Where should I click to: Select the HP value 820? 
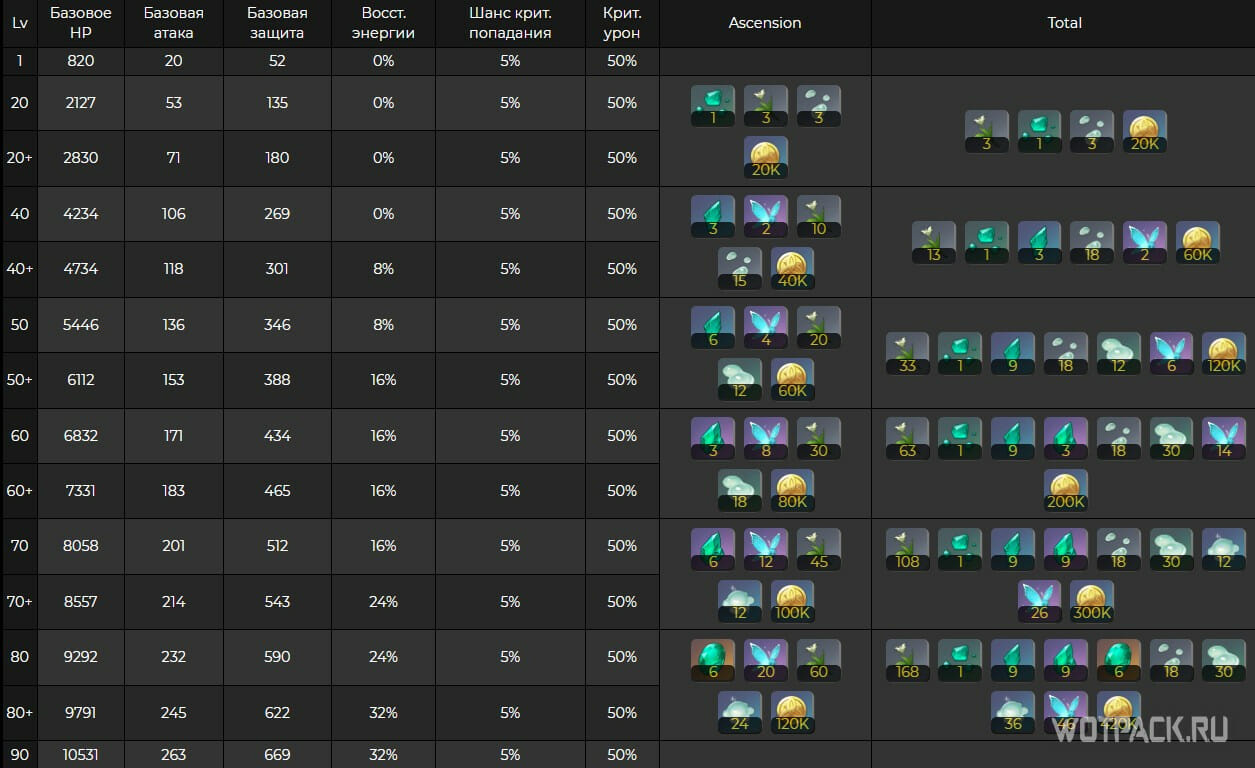coord(81,61)
